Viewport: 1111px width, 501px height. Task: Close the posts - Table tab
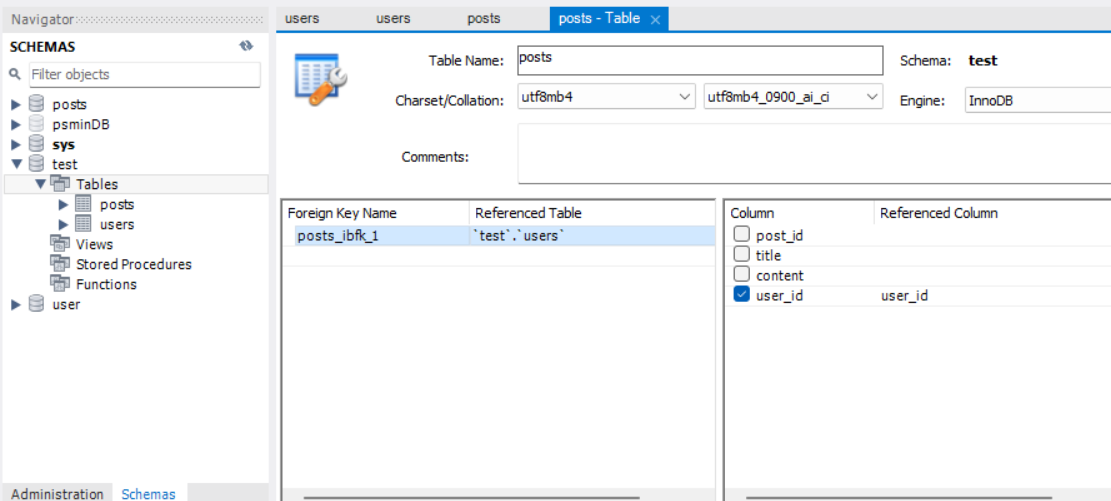(x=655, y=20)
